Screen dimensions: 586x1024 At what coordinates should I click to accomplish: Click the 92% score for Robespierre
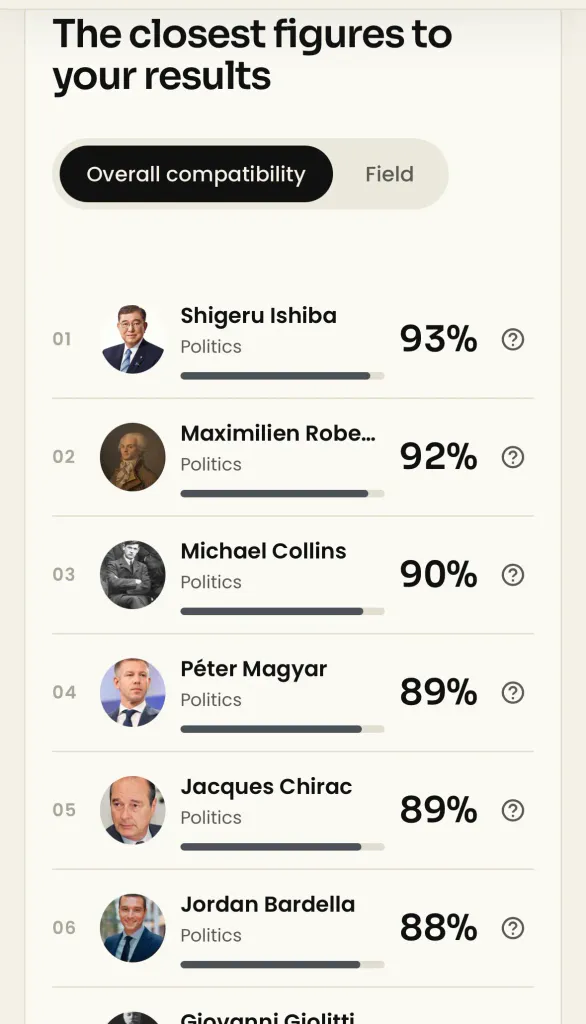point(438,456)
